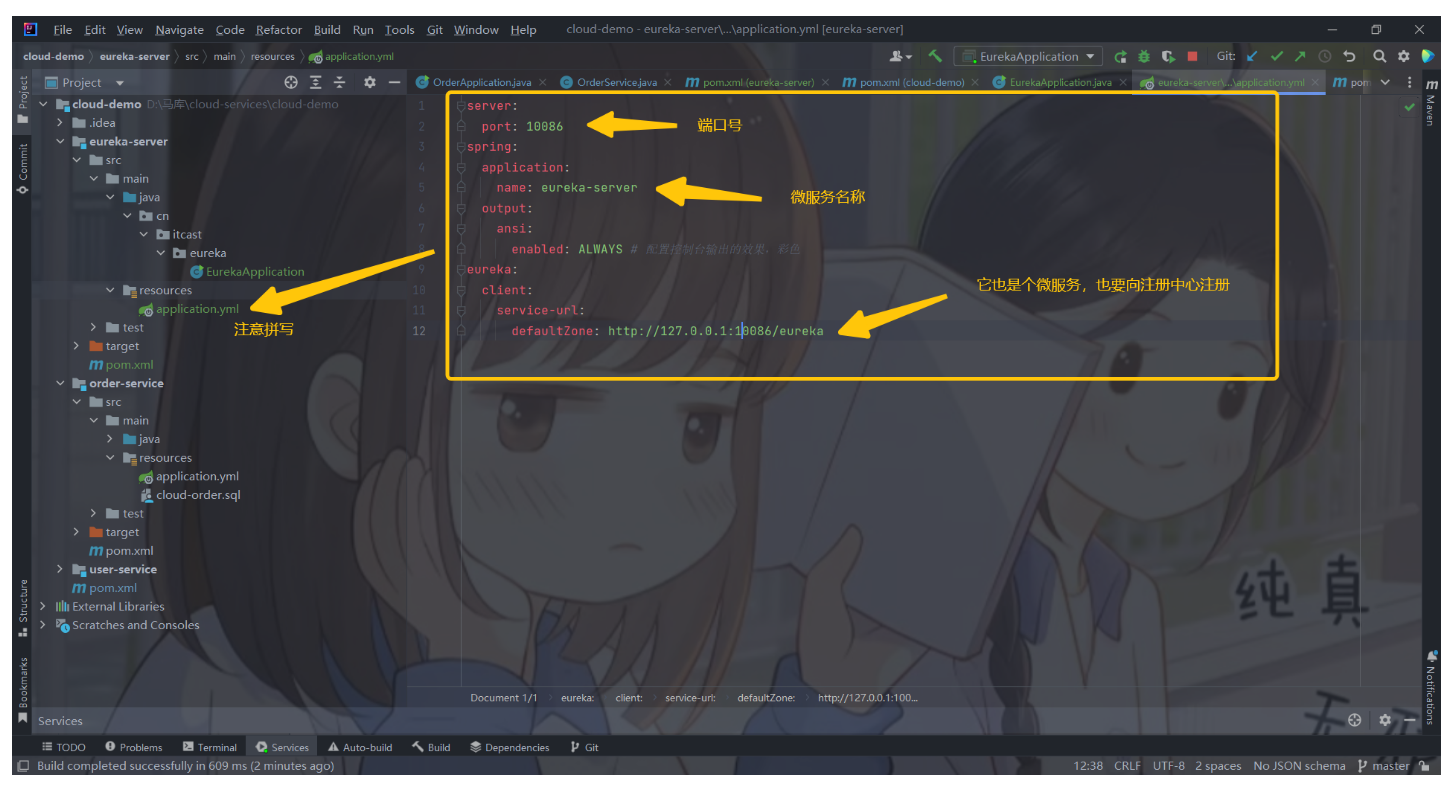Screen dimensions: 1450x785
Task: Update project with Git blue arrow
Action: pyautogui.click(x=1252, y=57)
